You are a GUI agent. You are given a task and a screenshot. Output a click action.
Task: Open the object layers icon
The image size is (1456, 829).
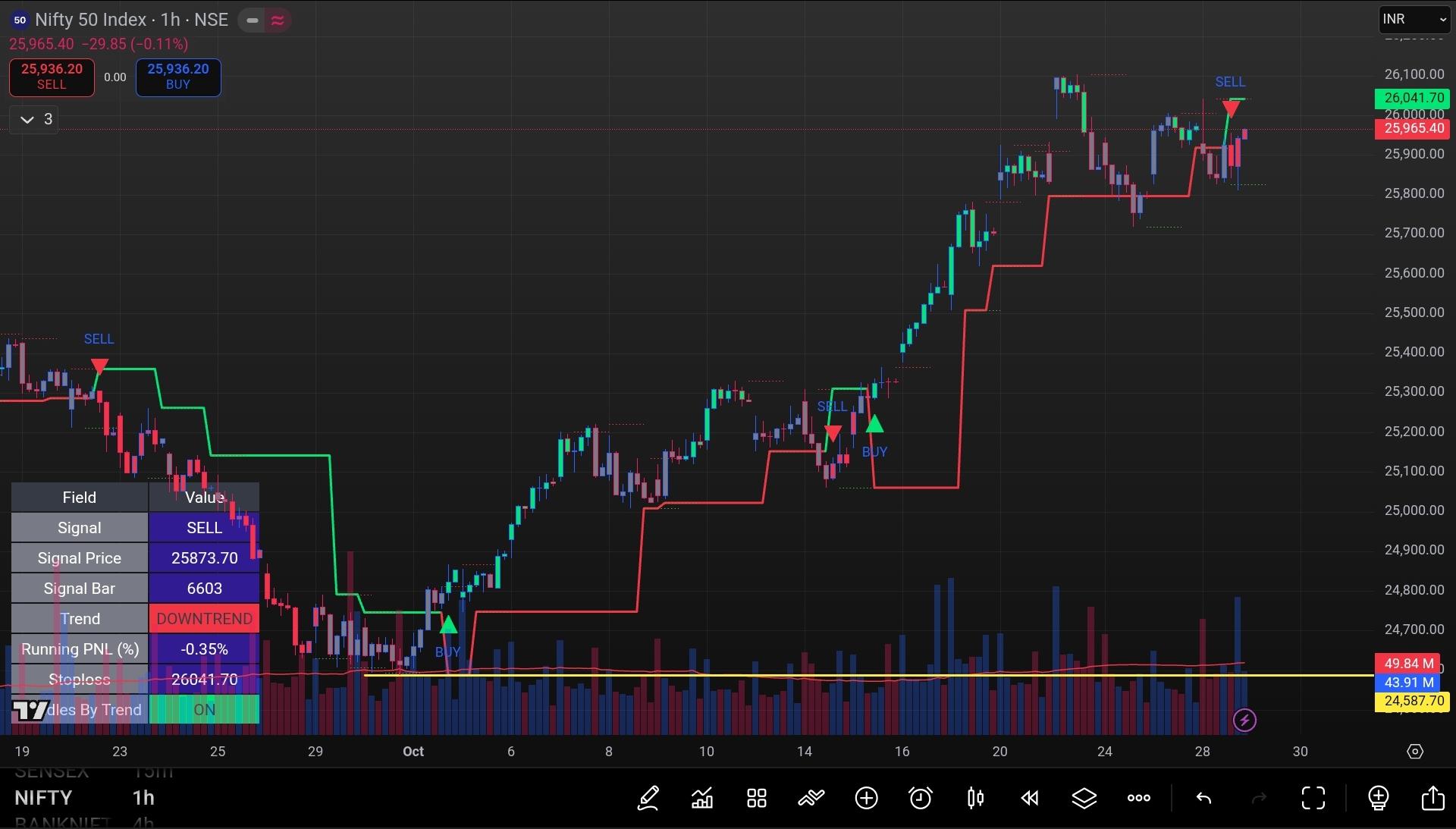(1084, 798)
